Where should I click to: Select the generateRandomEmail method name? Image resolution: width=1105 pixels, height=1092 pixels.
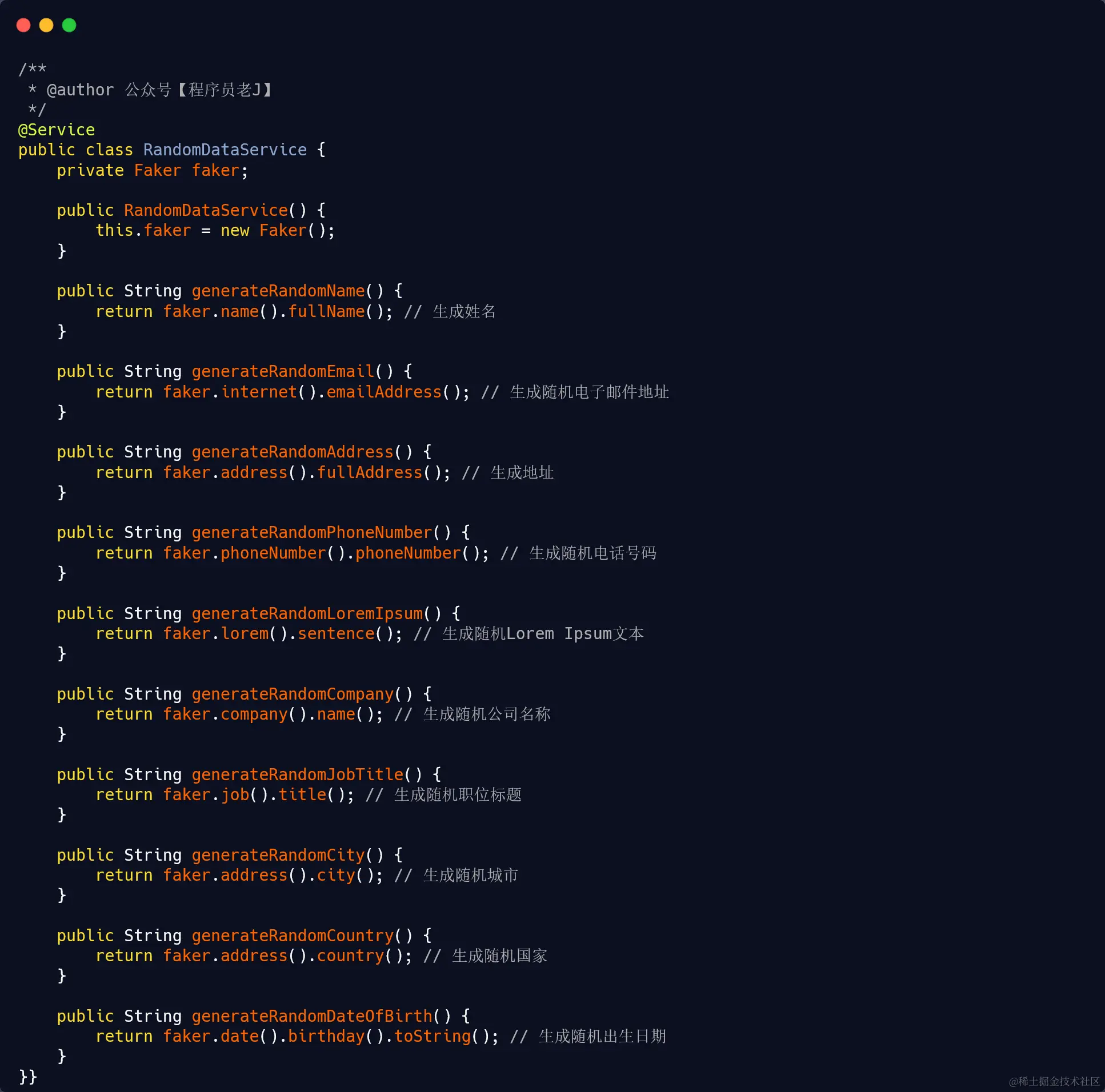coord(283,372)
